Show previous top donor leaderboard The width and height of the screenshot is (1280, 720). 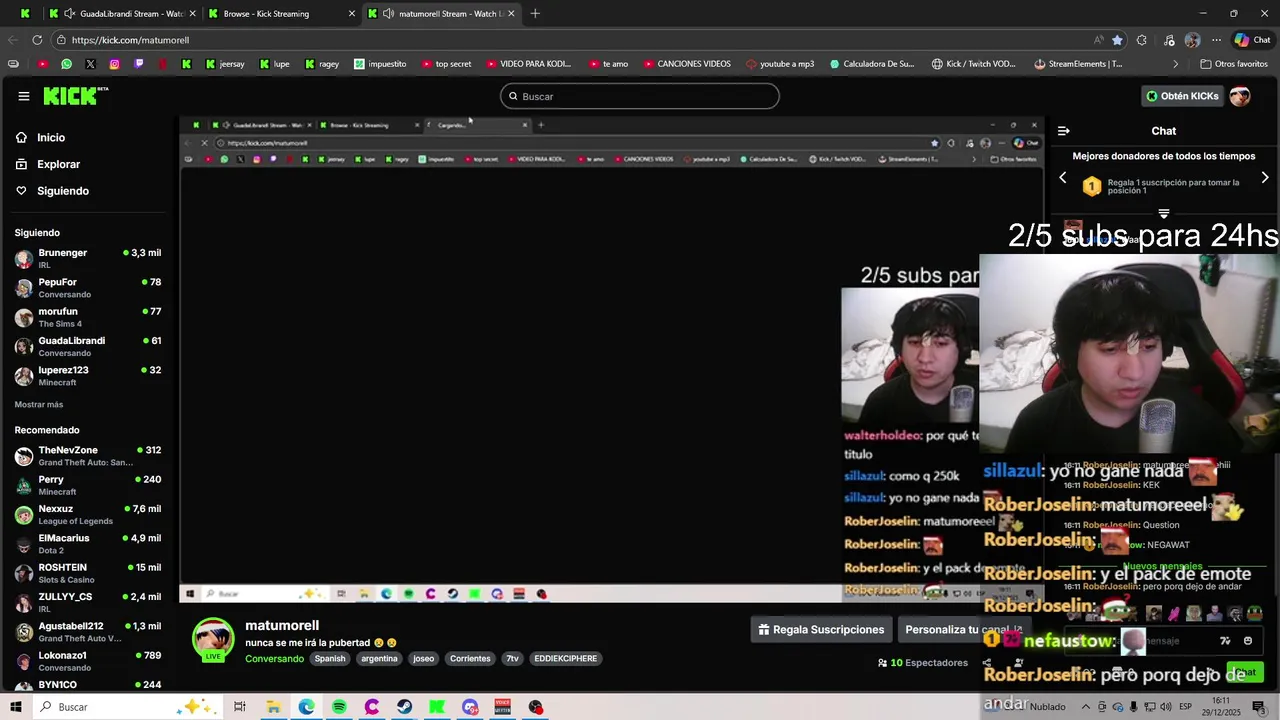1063,178
